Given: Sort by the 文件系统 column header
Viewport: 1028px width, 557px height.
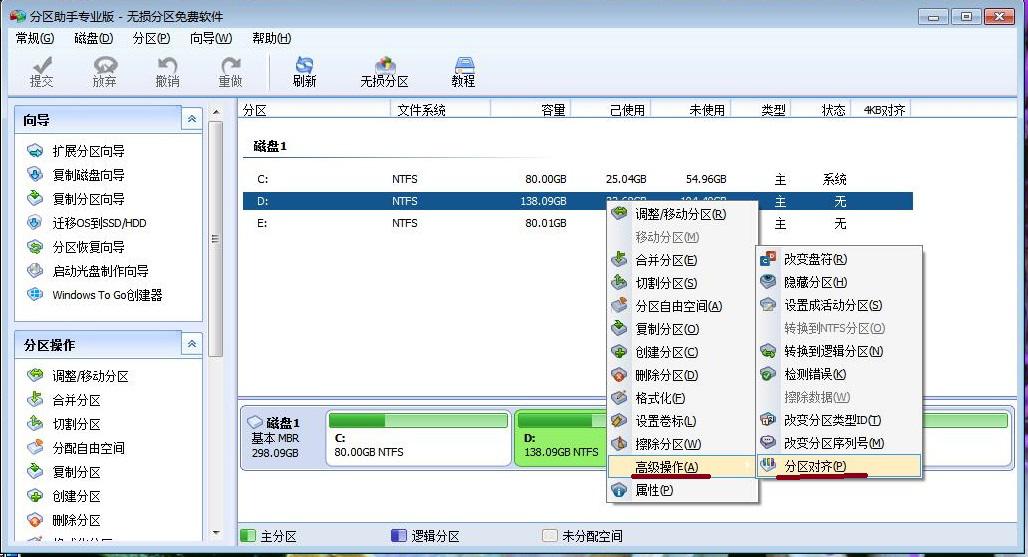Looking at the screenshot, I should [440, 109].
